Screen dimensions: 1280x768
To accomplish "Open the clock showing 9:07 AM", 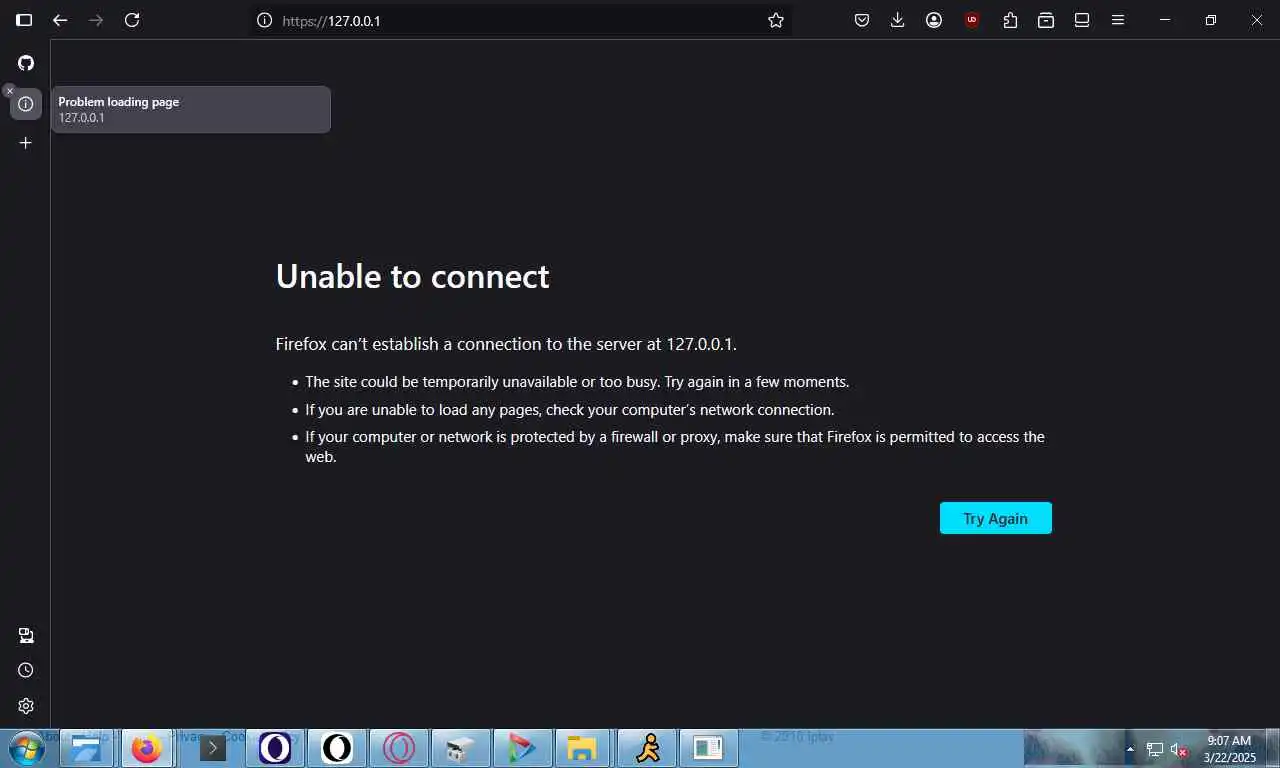I will click(1230, 749).
